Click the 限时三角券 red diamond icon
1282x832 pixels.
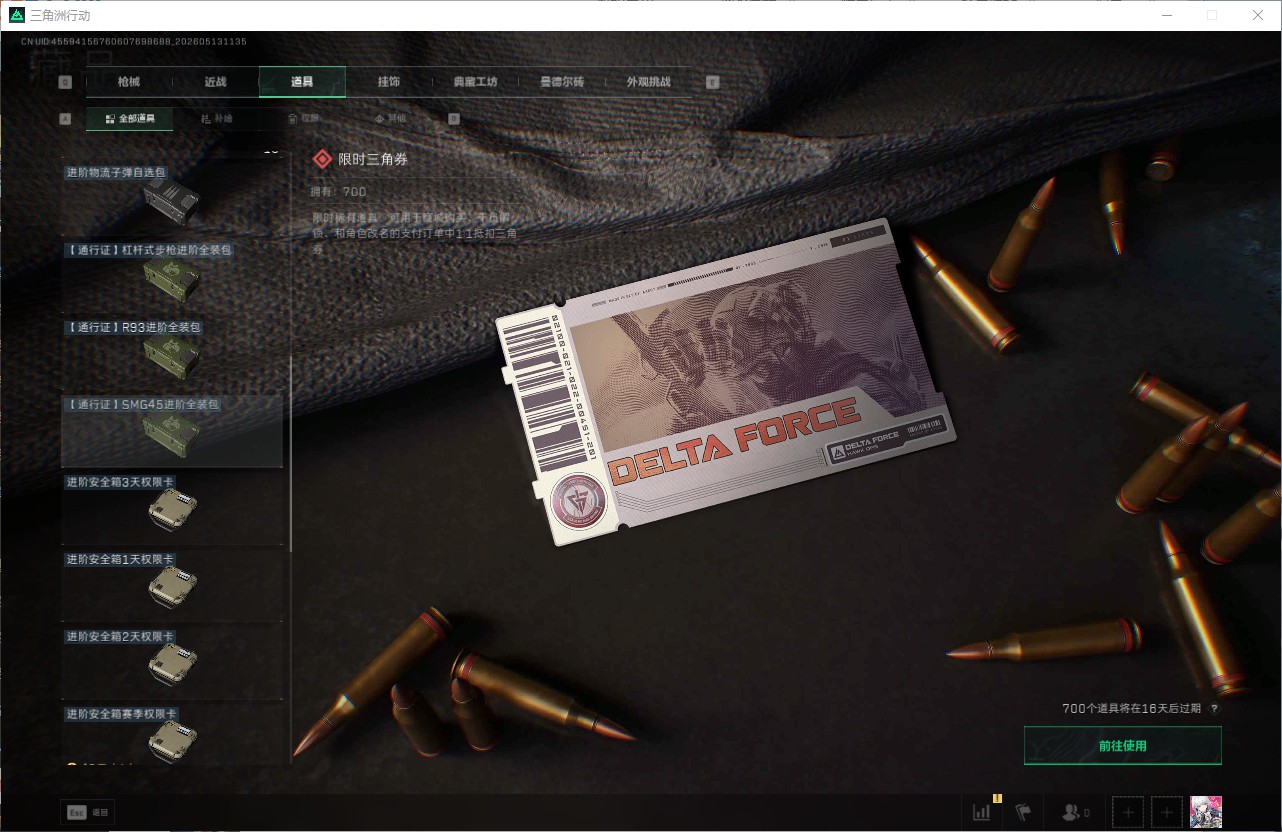pos(322,159)
